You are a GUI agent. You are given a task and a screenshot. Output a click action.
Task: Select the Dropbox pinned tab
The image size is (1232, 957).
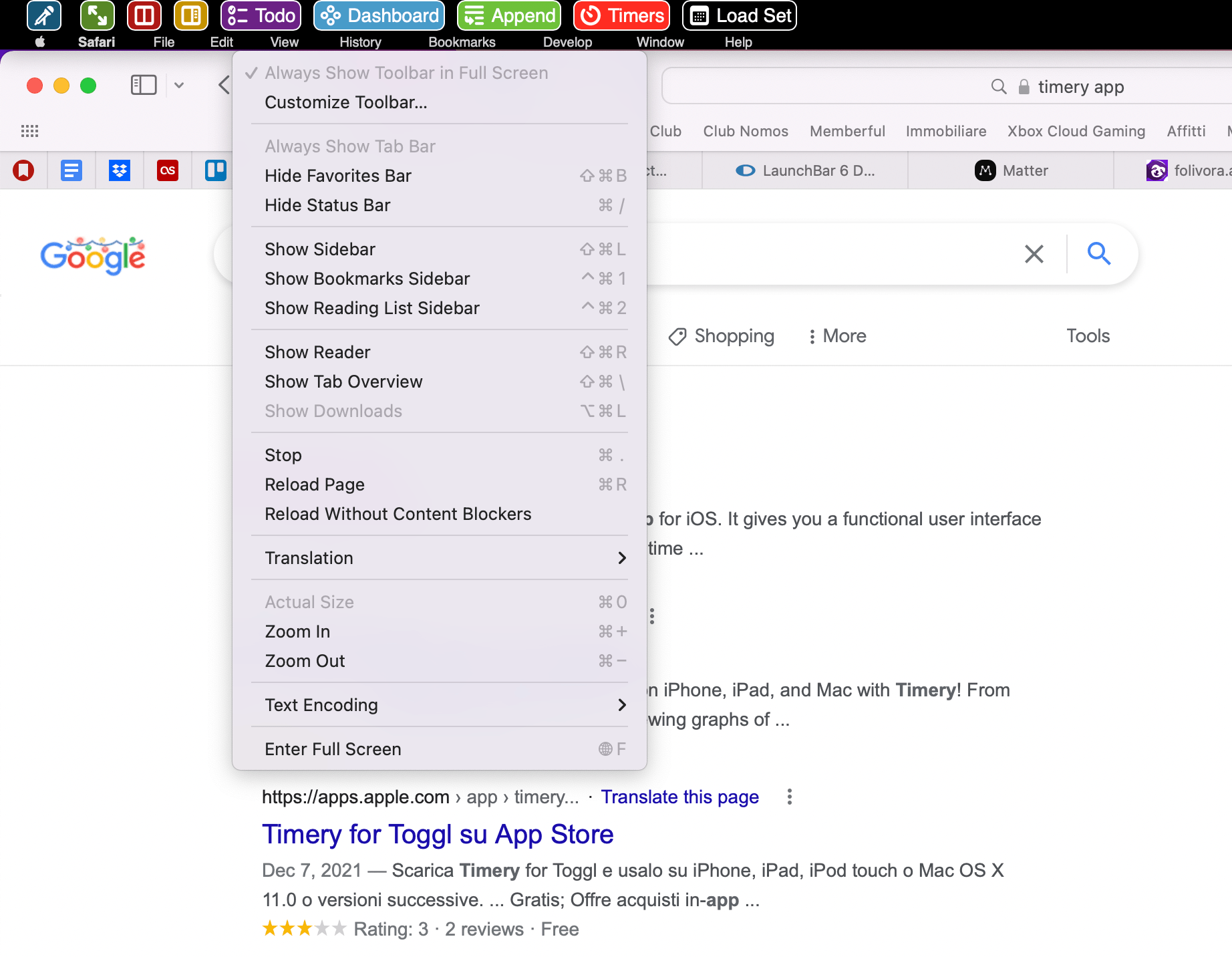click(x=120, y=170)
